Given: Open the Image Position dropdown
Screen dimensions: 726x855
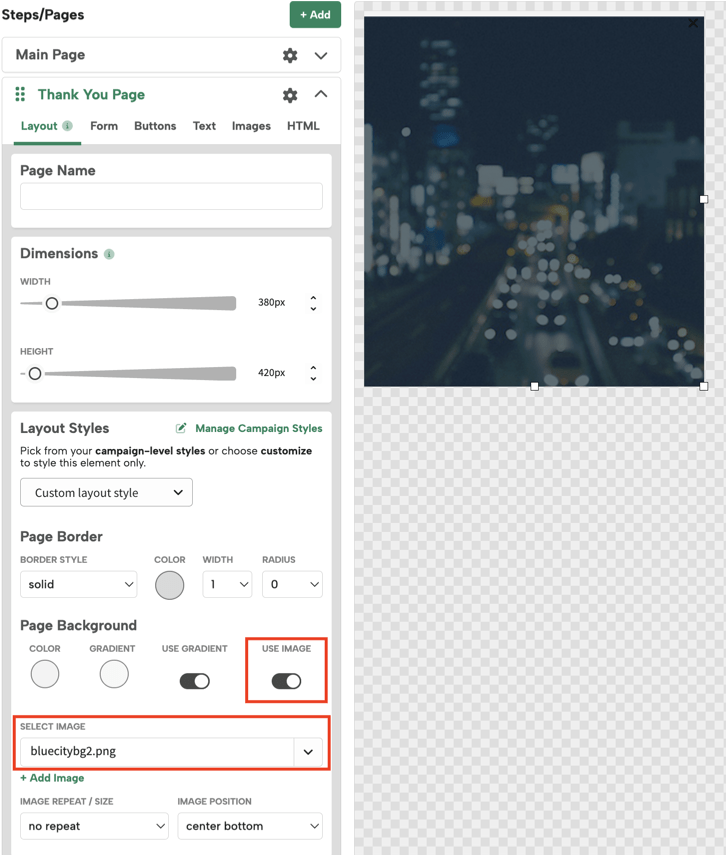Looking at the screenshot, I should coord(250,826).
